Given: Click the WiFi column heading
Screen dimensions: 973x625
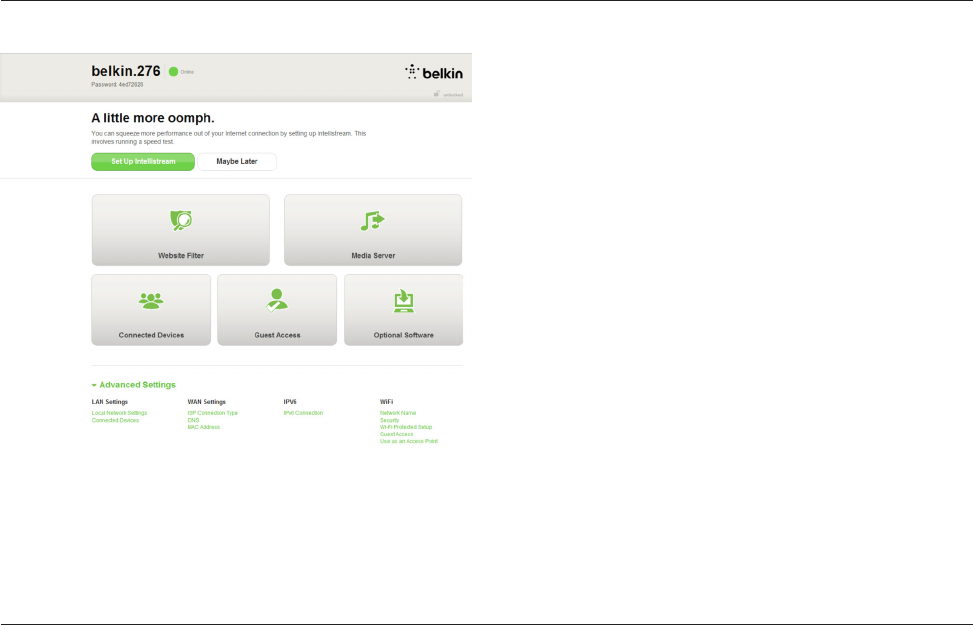Looking at the screenshot, I should (x=387, y=402).
